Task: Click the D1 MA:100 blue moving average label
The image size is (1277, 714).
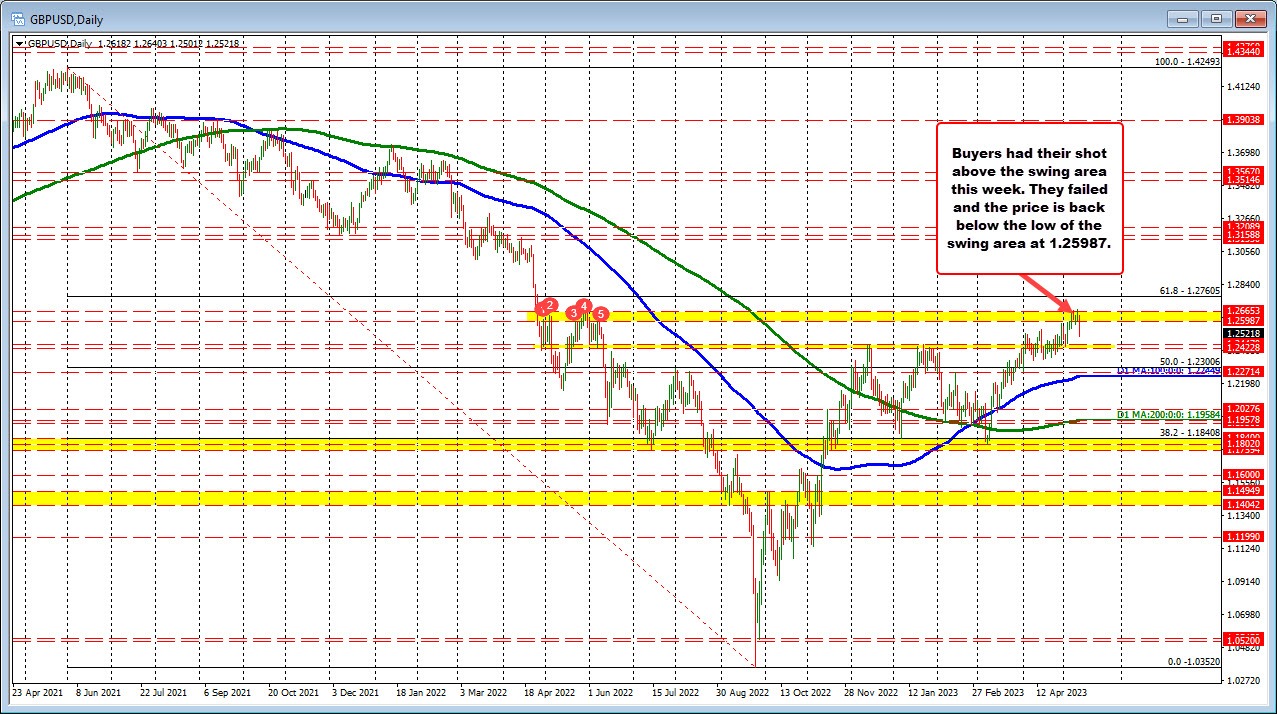Action: [1168, 371]
